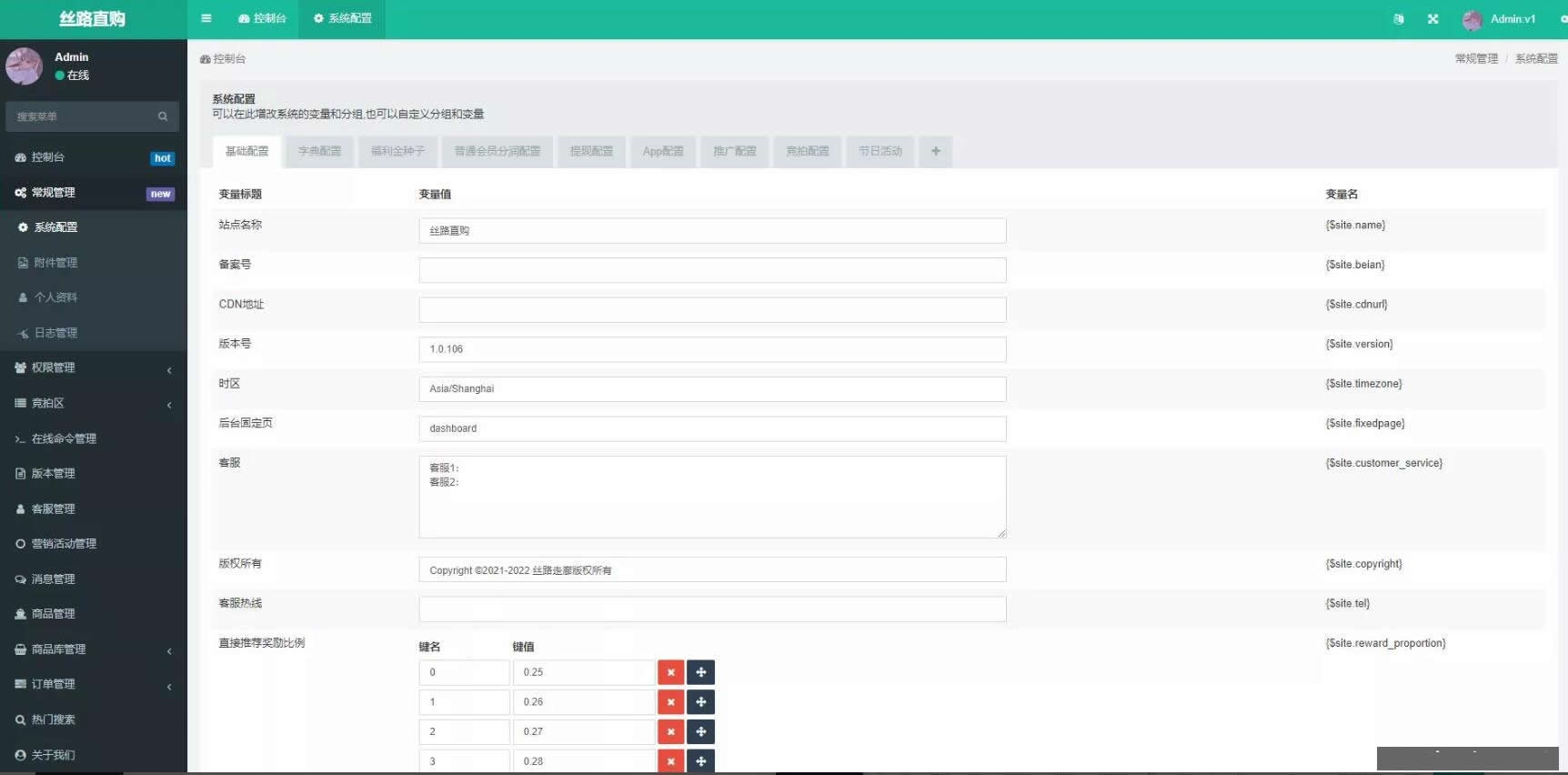This screenshot has width=1568, height=775.
Task: Click the search icon in menu search box
Action: pos(163,116)
